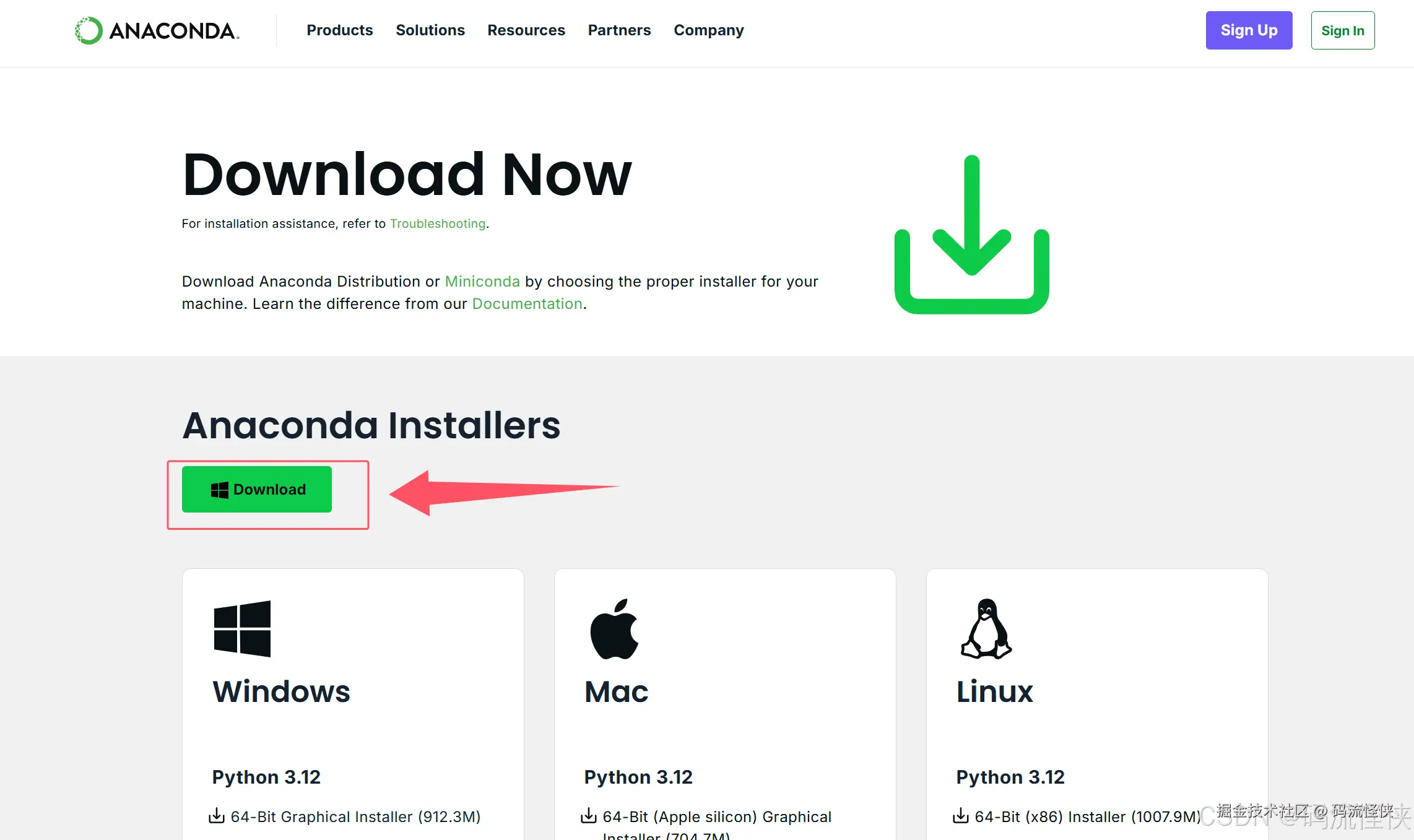
Task: Follow the Troubleshooting link
Action: [x=437, y=223]
